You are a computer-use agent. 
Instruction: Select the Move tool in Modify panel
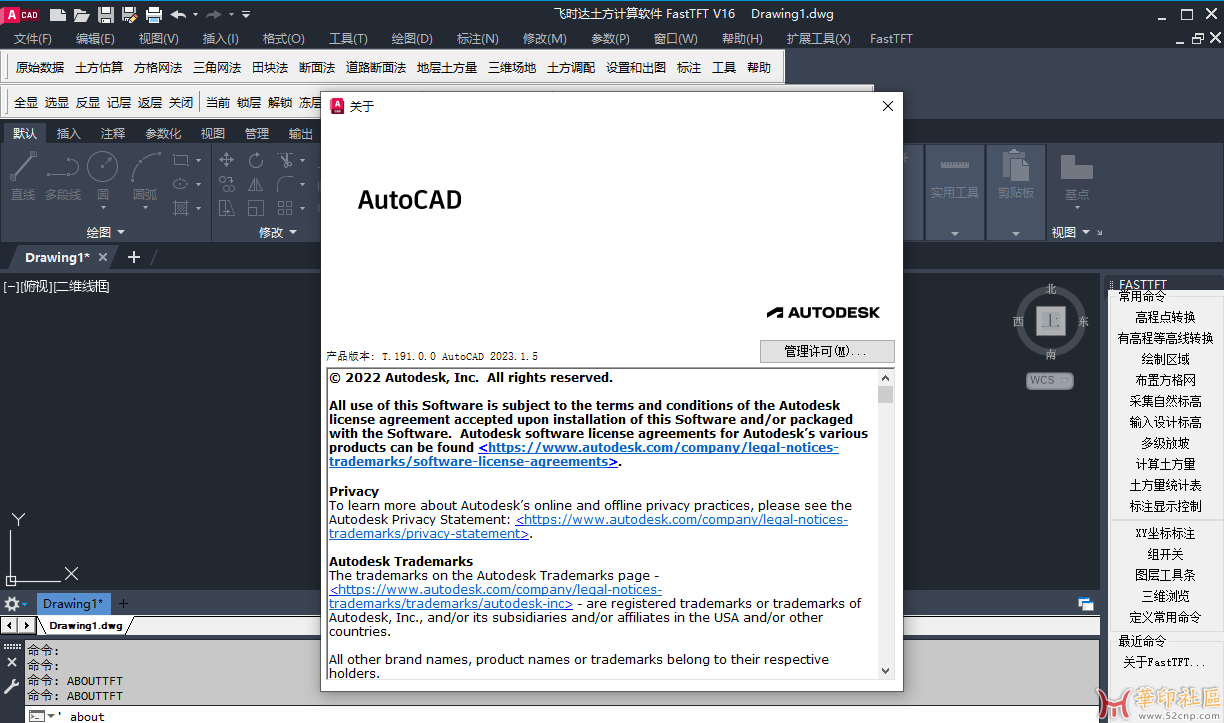click(x=227, y=160)
